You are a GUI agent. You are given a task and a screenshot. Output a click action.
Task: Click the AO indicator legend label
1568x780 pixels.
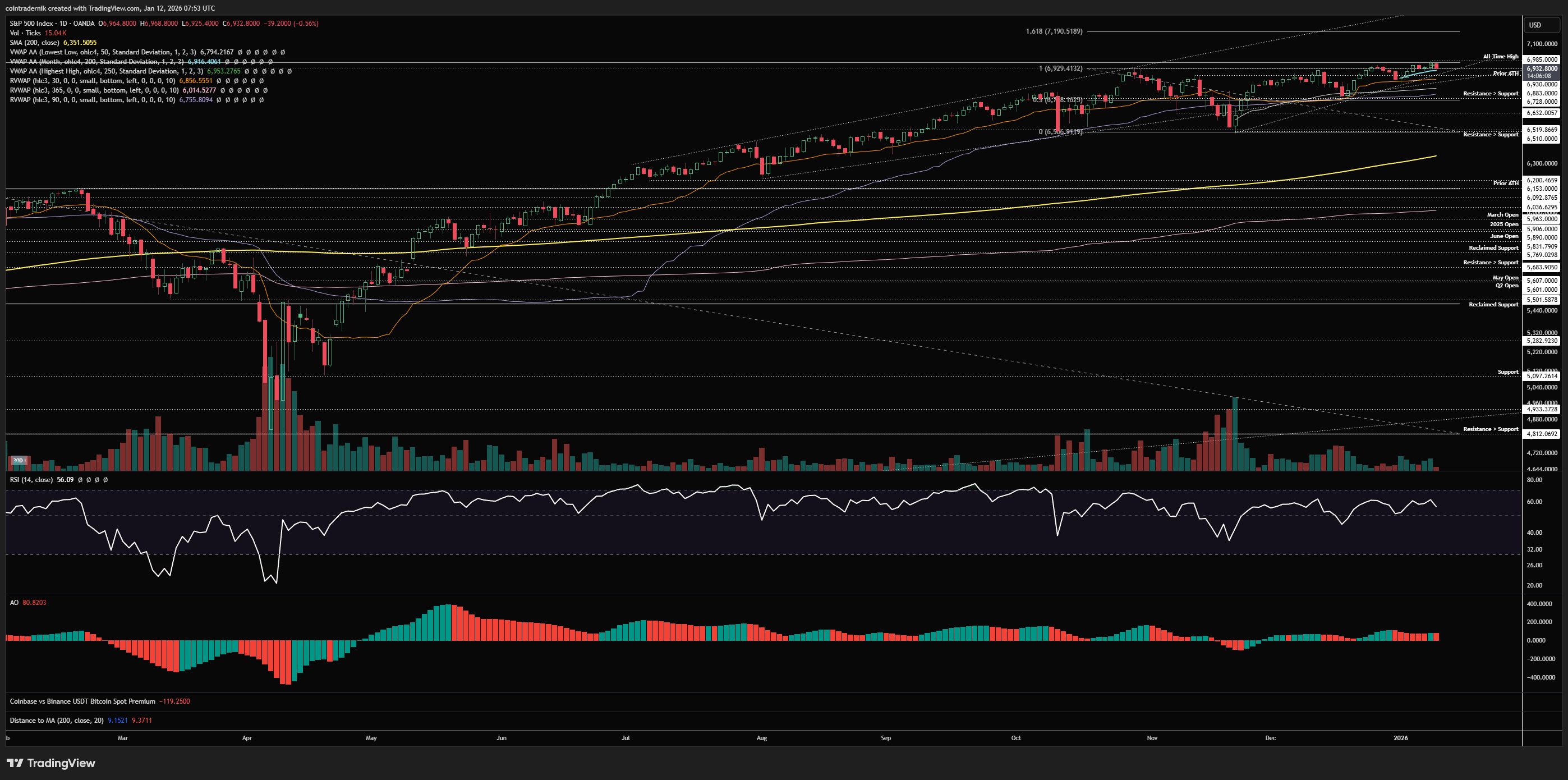pos(14,602)
